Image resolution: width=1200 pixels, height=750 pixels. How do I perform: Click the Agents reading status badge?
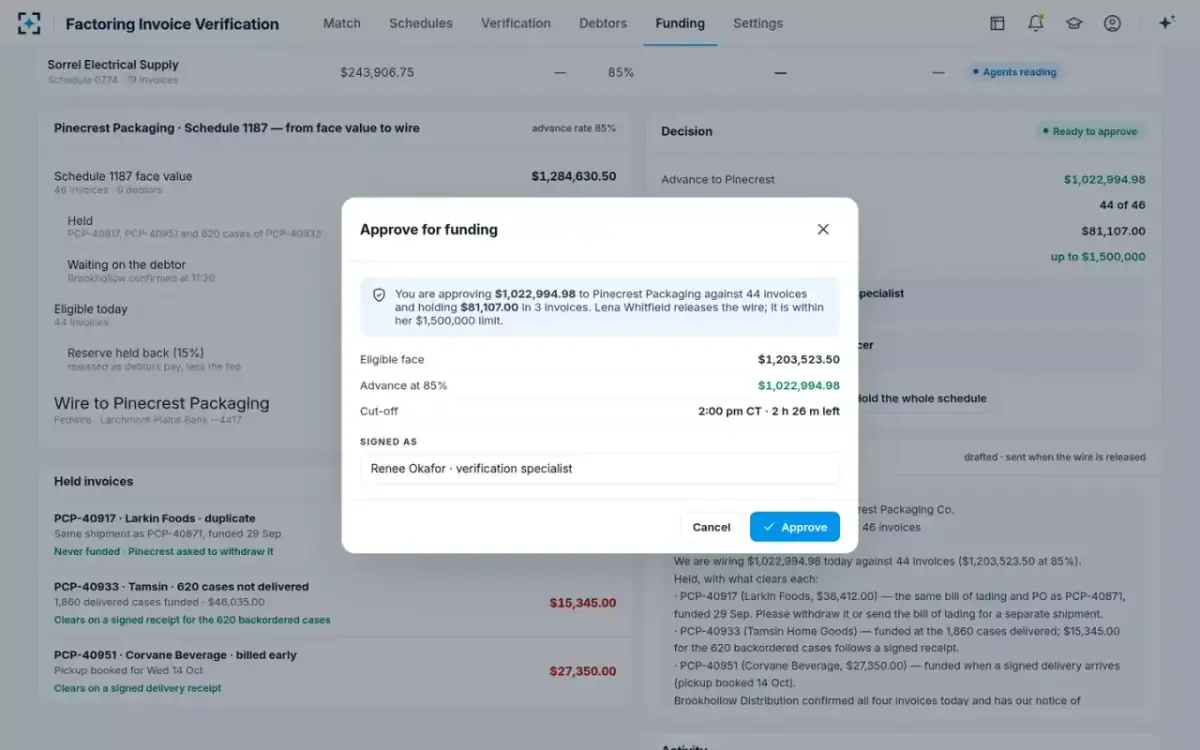tap(1013, 72)
